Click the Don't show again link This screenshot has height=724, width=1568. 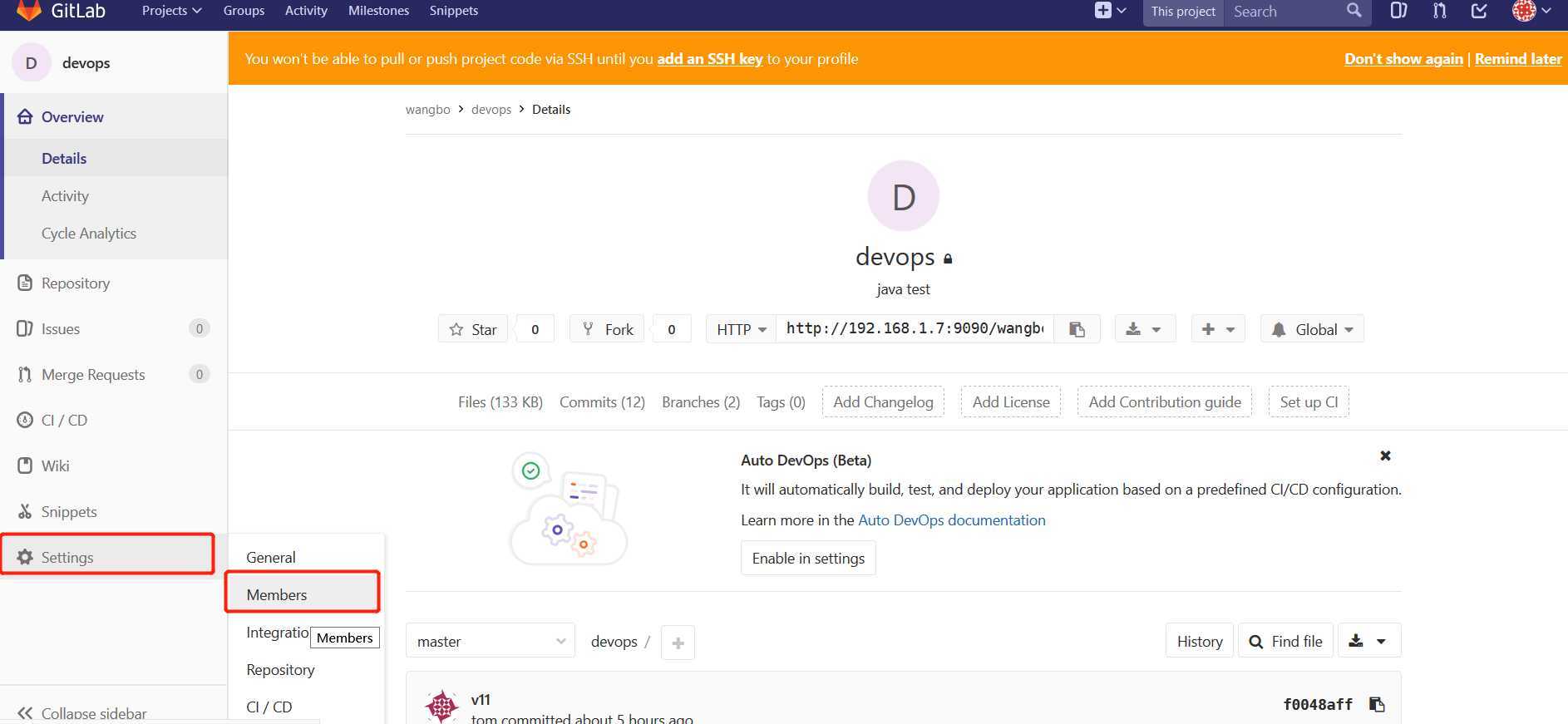tap(1403, 59)
